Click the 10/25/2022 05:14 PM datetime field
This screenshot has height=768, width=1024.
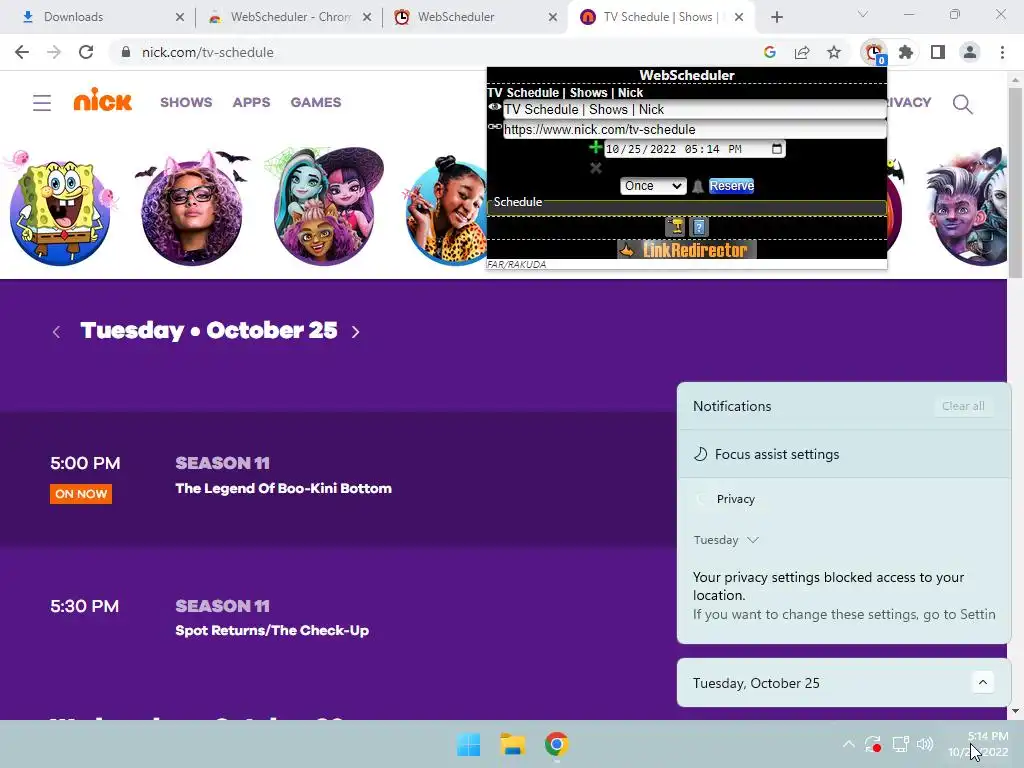[695, 149]
